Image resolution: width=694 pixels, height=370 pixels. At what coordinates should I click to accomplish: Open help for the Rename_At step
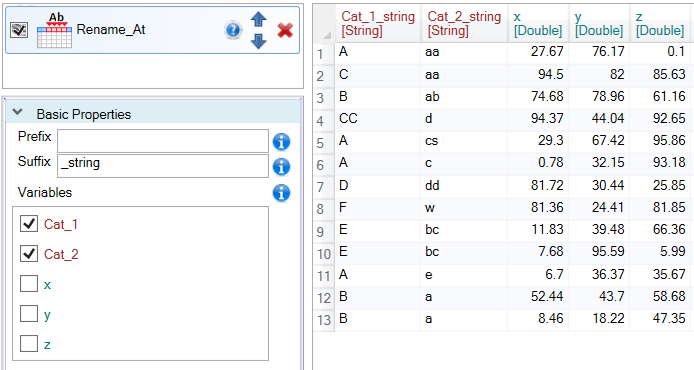point(233,30)
